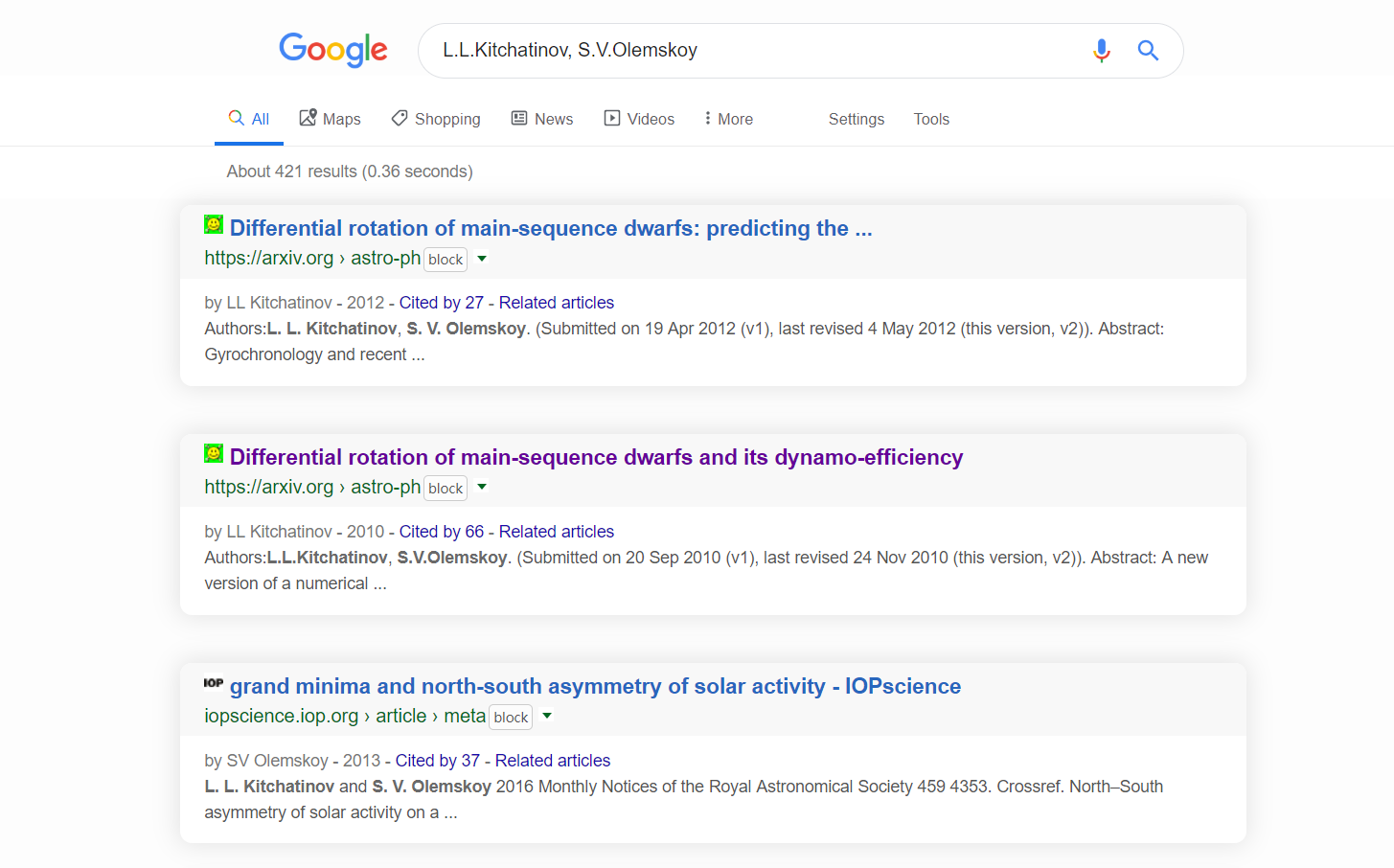The height and width of the screenshot is (868, 1394).
Task: Expand dropdown arrow beside second arxiv result
Action: pos(482,488)
